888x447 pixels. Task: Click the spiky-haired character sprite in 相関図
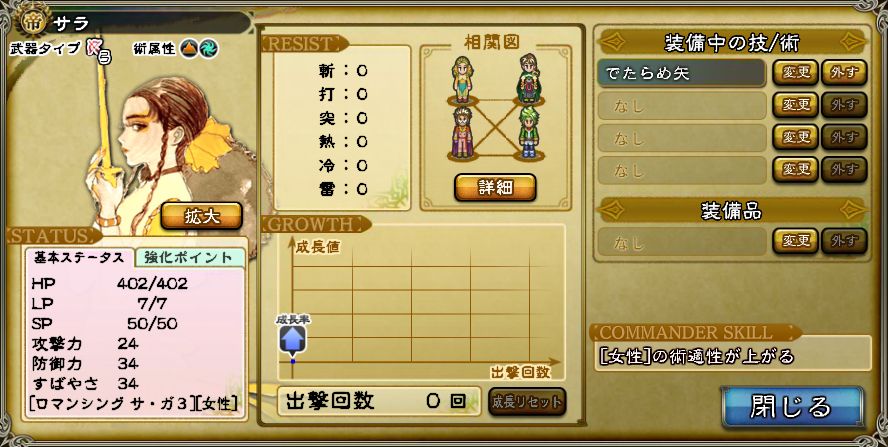(x=462, y=133)
